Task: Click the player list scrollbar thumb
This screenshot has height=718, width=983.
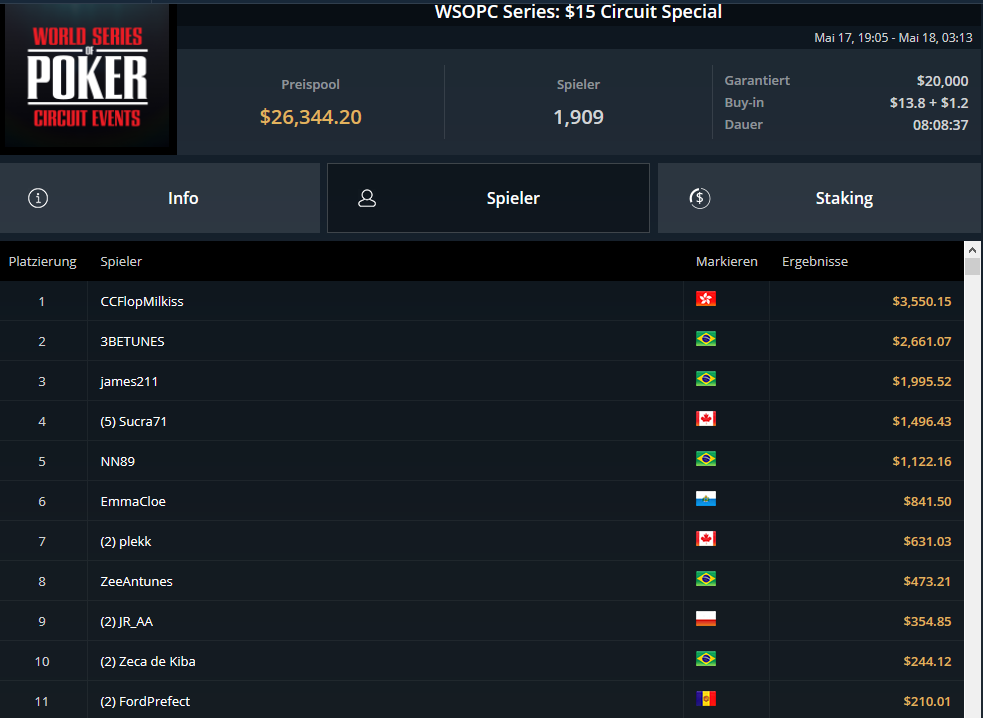Action: [x=972, y=267]
